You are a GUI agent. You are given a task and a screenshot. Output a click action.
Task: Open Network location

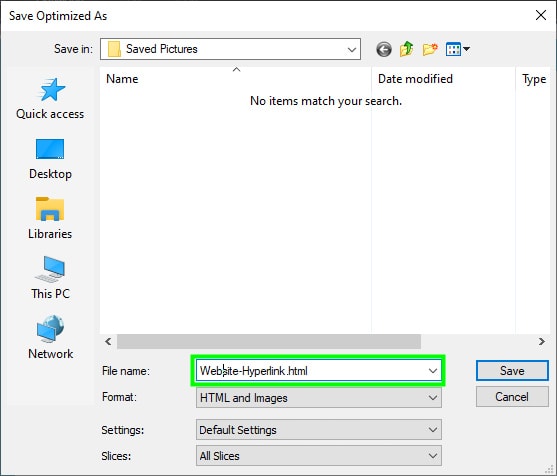(50, 338)
